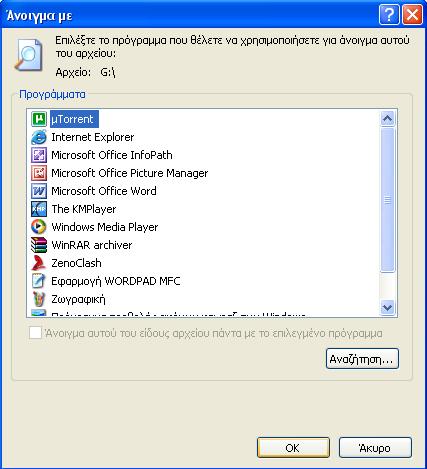Click the program list scrollbar thumb
427x469 pixels.
click(x=387, y=200)
